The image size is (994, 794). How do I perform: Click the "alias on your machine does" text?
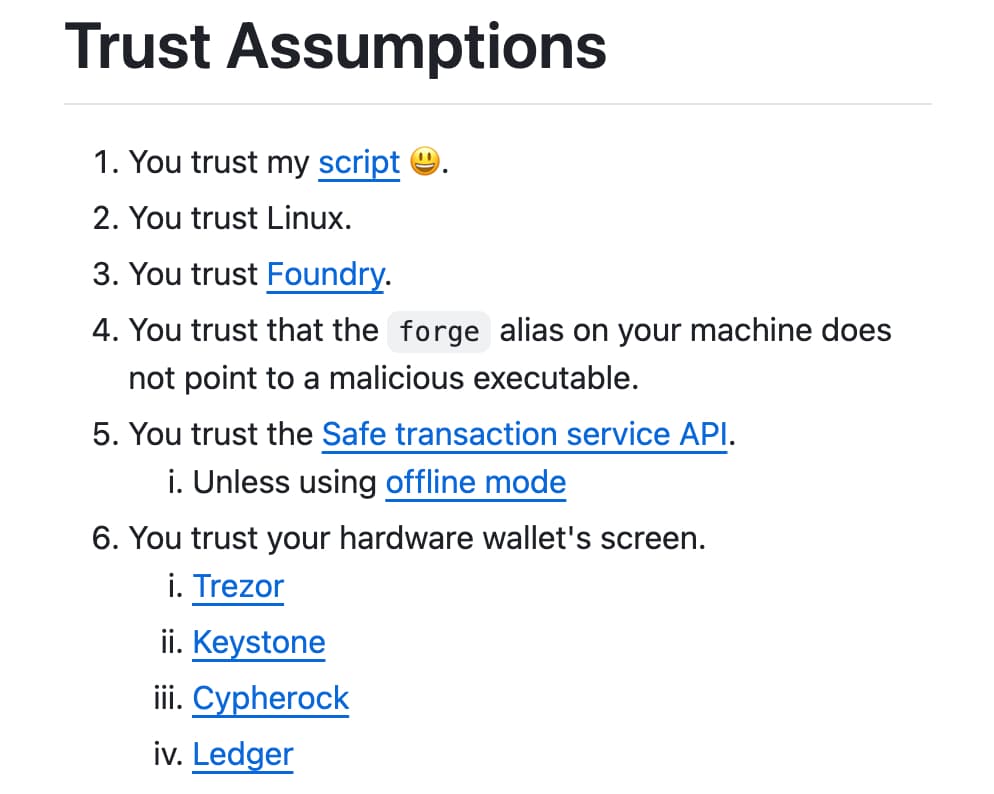point(695,330)
